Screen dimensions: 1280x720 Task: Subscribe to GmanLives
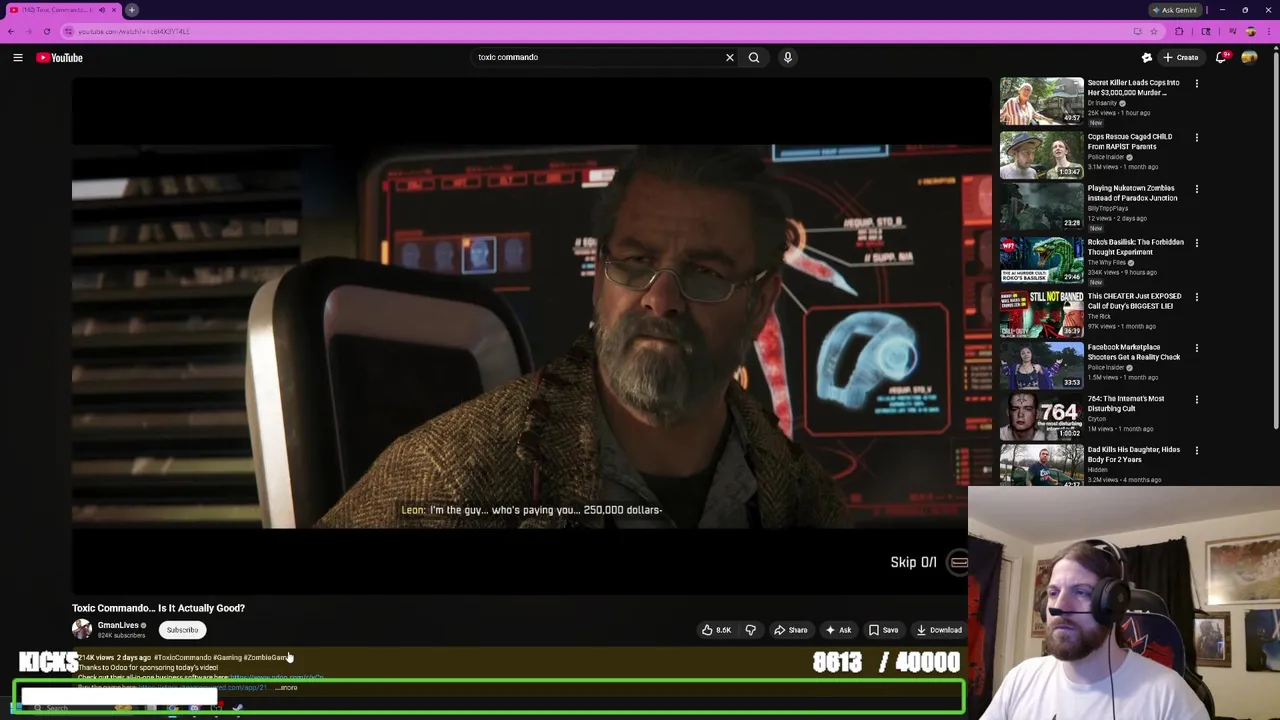click(x=182, y=630)
